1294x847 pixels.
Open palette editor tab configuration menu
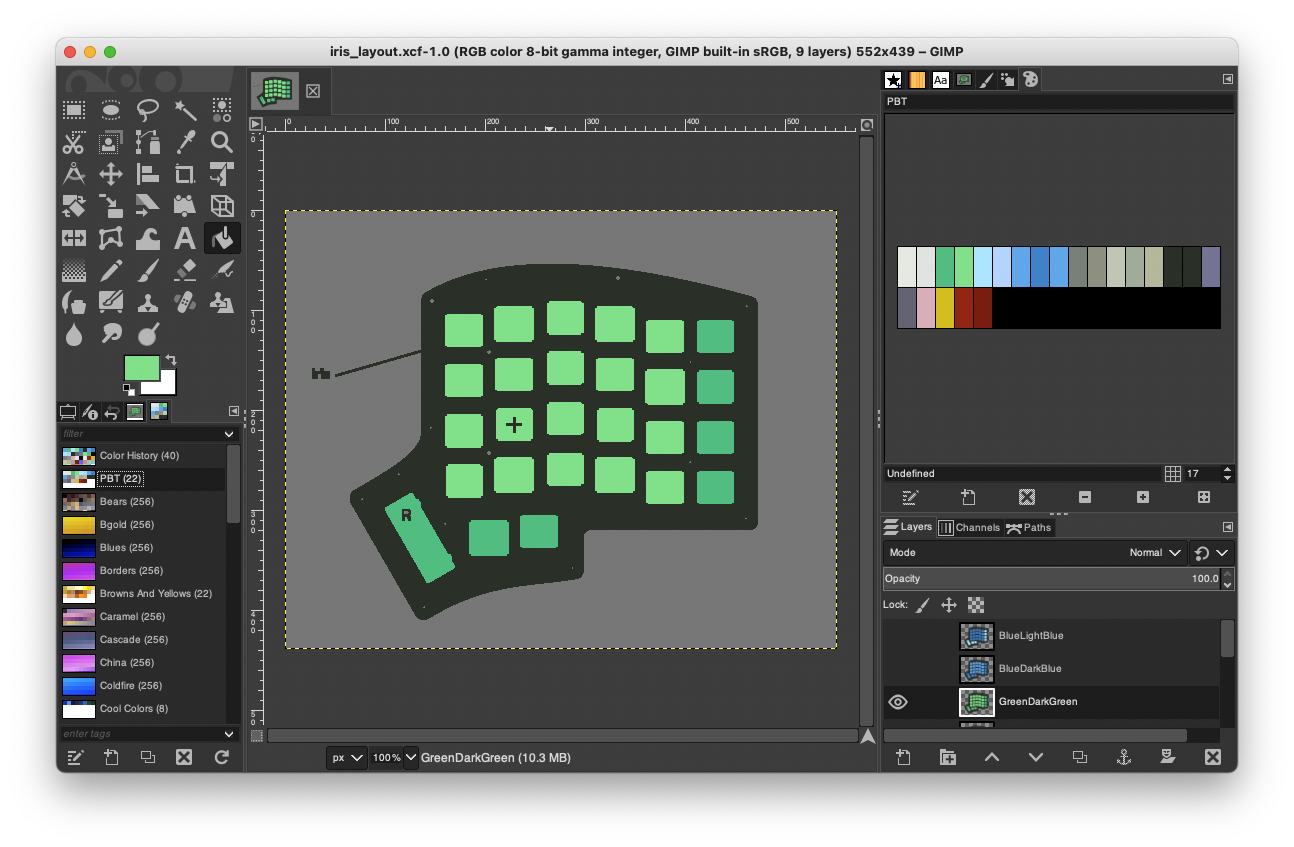tap(1227, 79)
